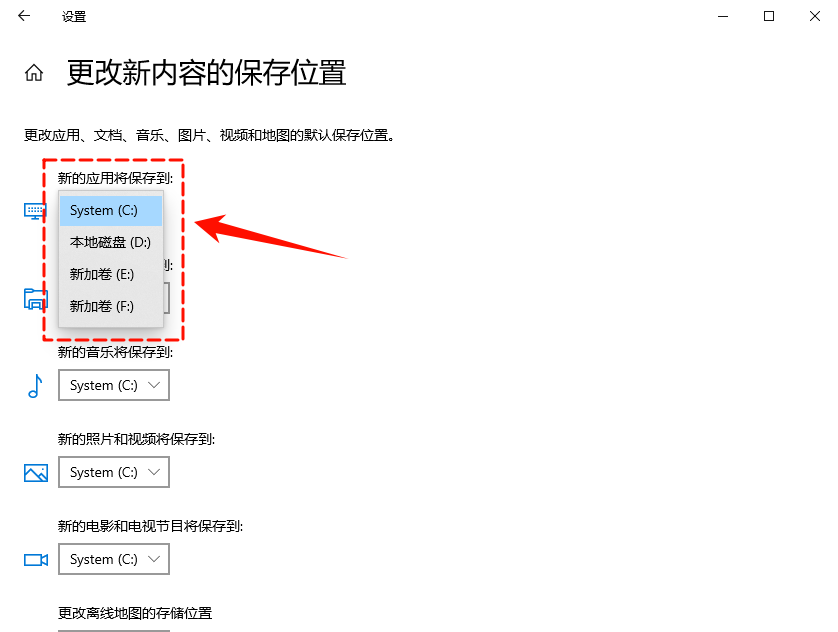This screenshot has width=838, height=632.
Task: Expand the offline maps storage dropdown at bottom
Action: pos(113,628)
